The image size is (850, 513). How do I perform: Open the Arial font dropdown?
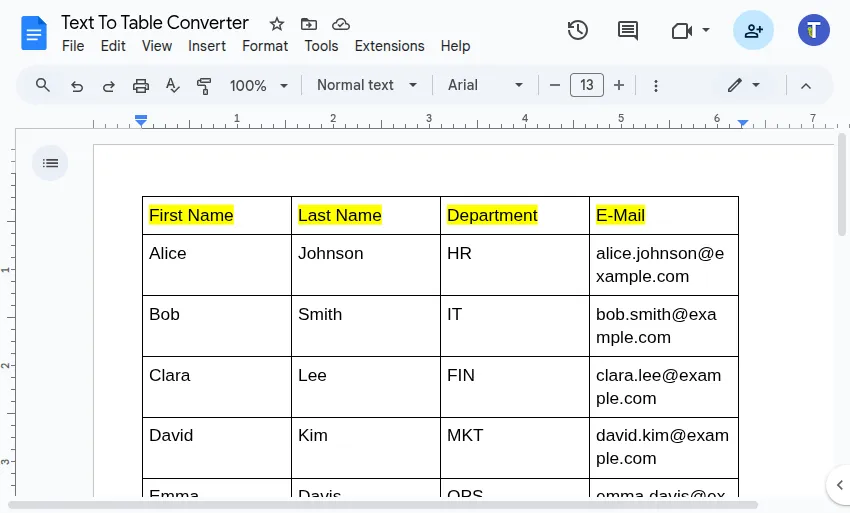click(485, 85)
